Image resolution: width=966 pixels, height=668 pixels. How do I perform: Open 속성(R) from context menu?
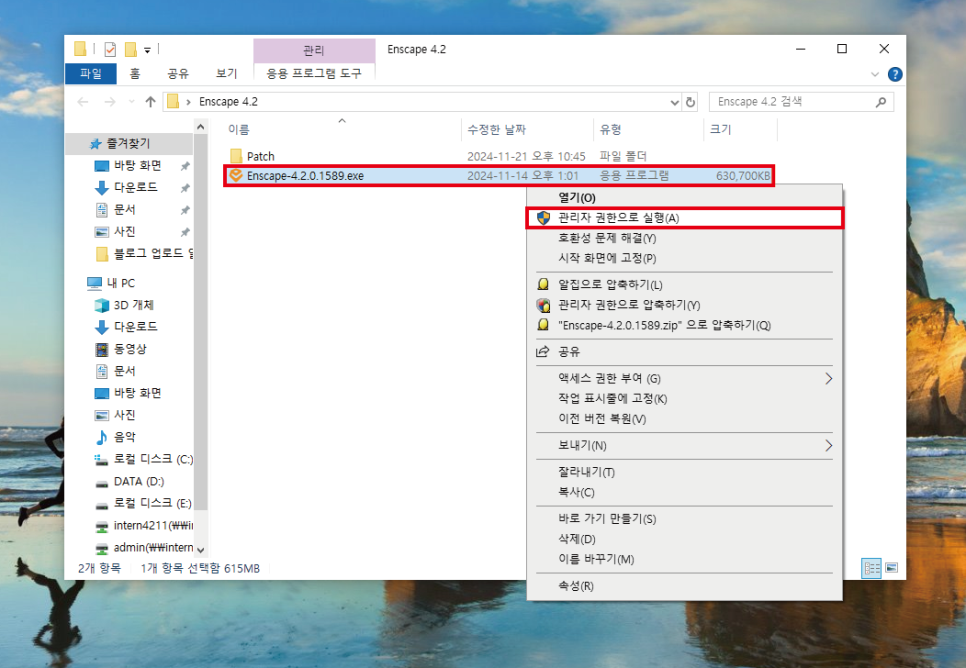(684, 586)
